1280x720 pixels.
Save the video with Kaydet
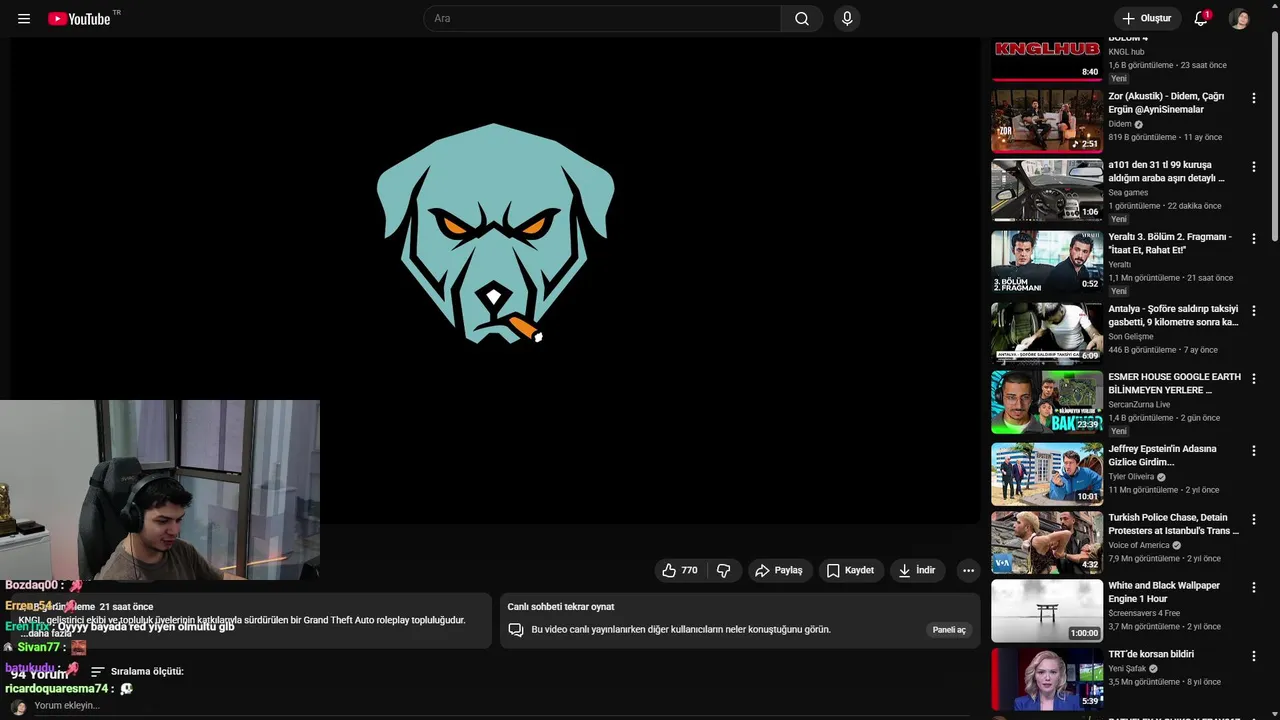click(x=850, y=570)
